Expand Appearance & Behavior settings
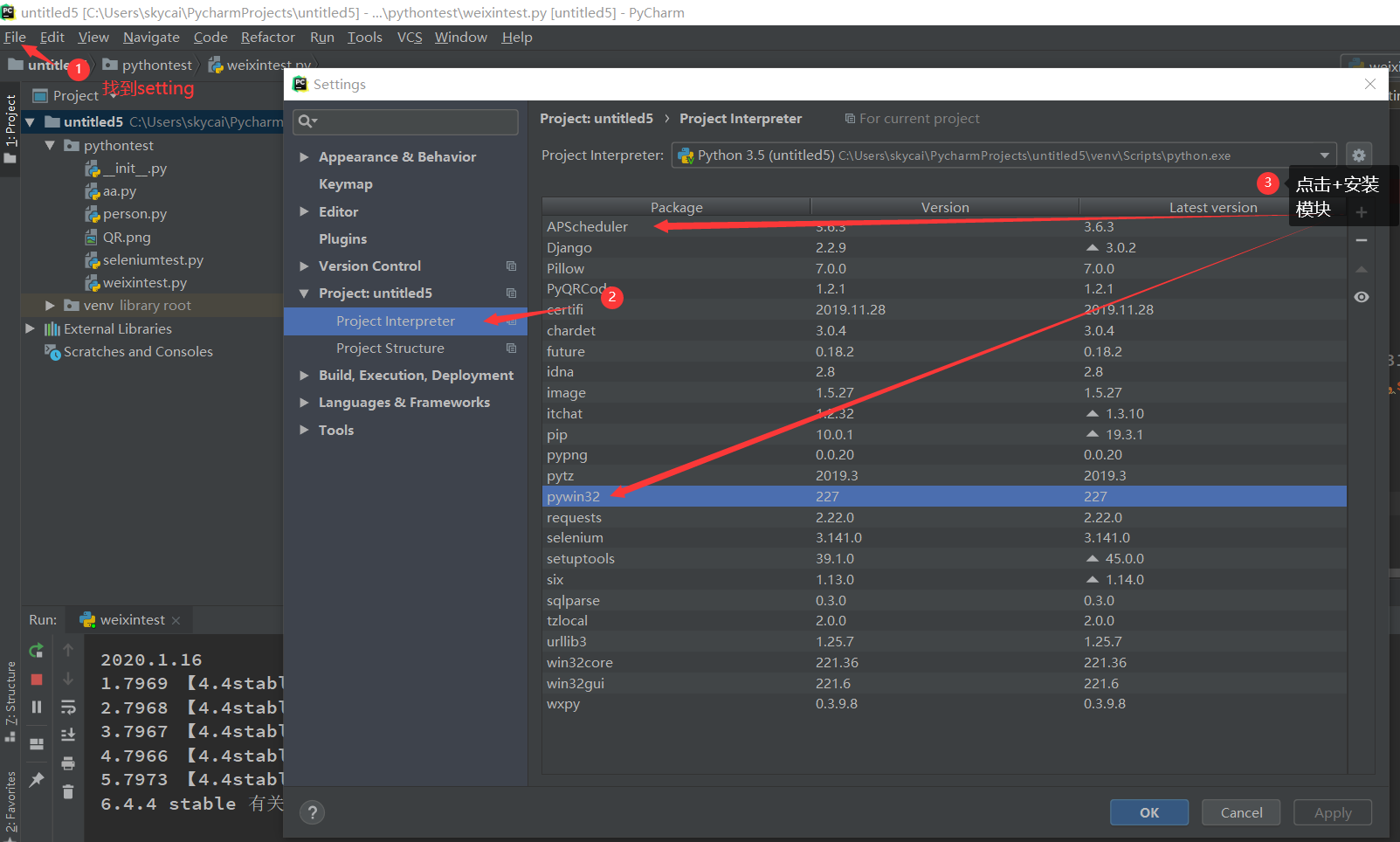This screenshot has height=842, width=1400. (304, 157)
